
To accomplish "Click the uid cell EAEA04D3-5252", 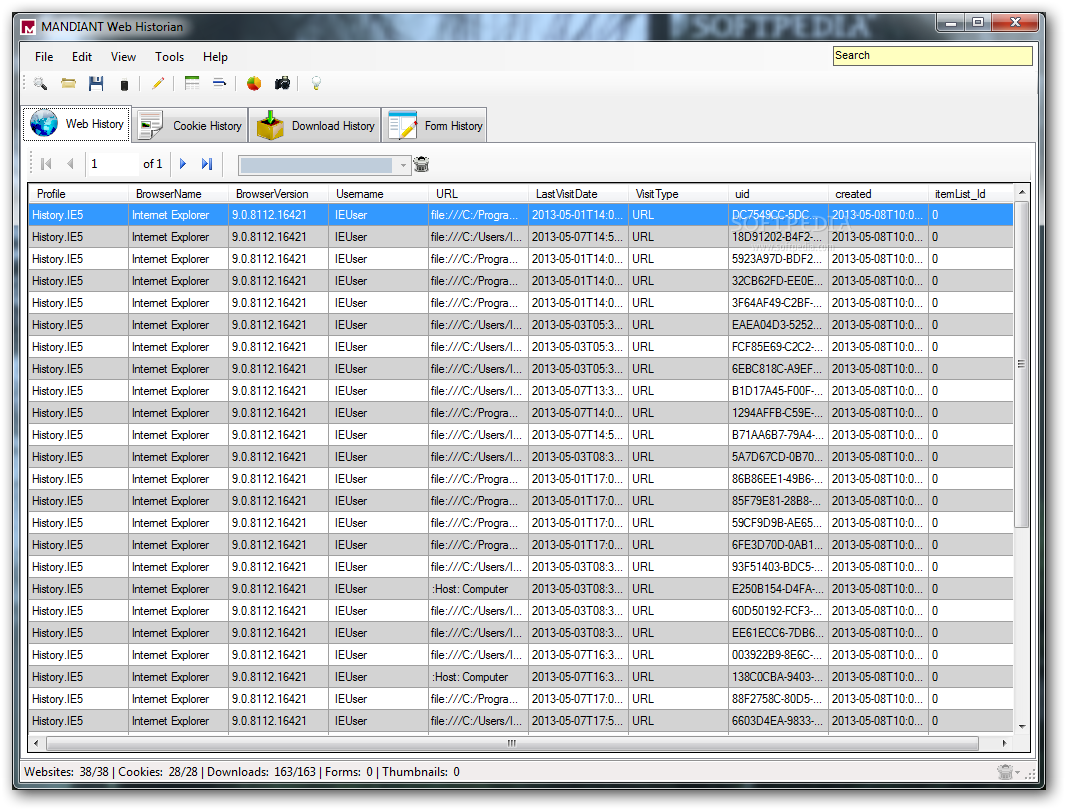I will coord(778,325).
